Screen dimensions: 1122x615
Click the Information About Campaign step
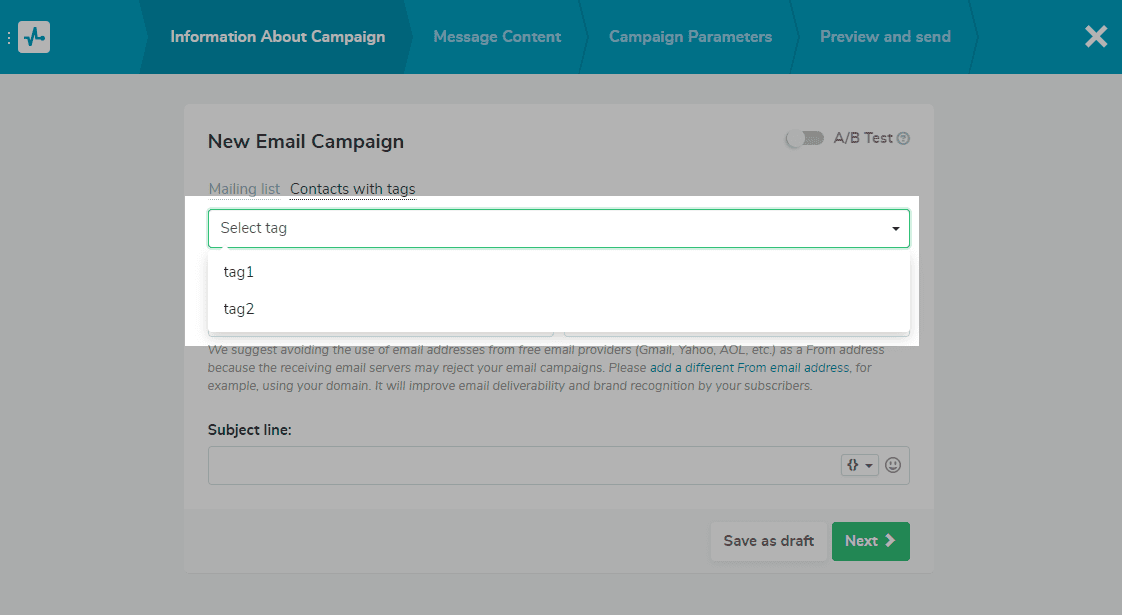tap(277, 37)
